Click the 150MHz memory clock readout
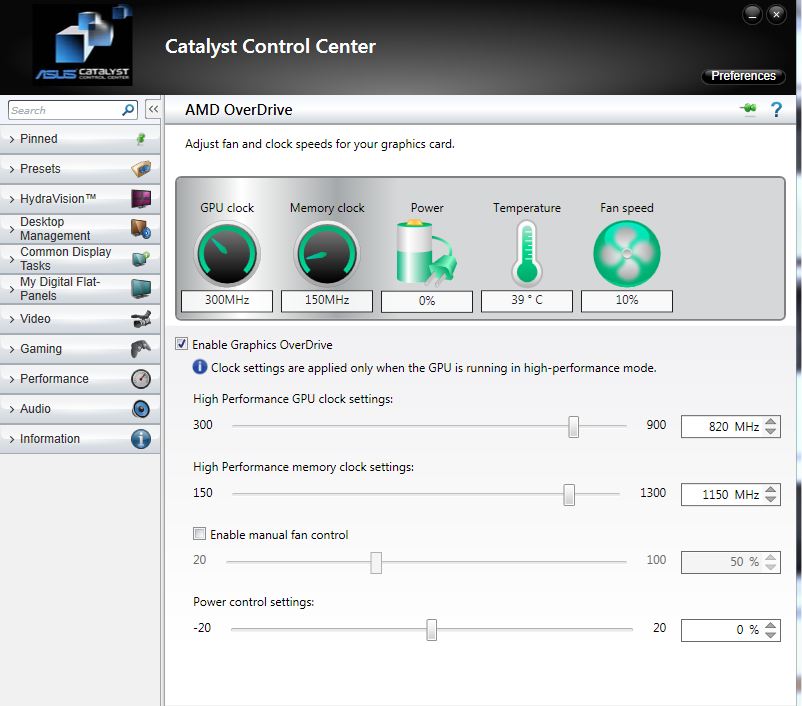 tap(327, 300)
